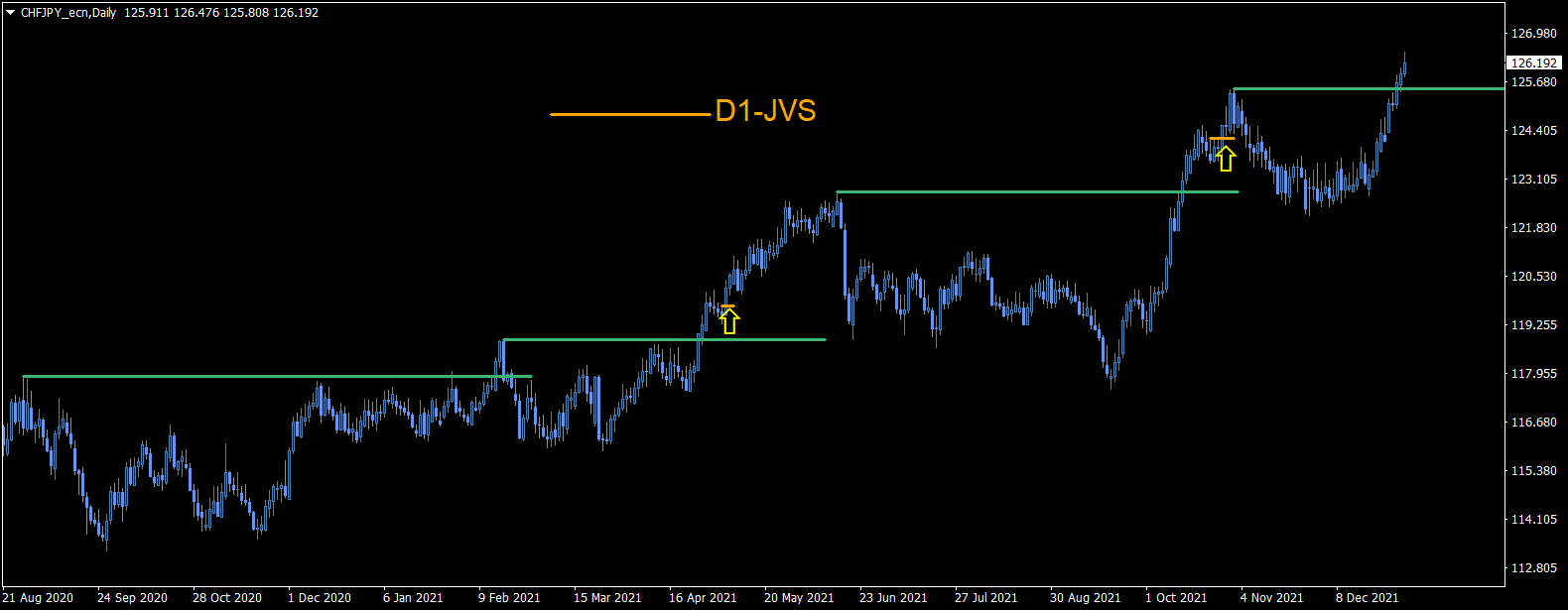
Task: Click the 9 Feb 2021 date label
Action: pos(509,598)
